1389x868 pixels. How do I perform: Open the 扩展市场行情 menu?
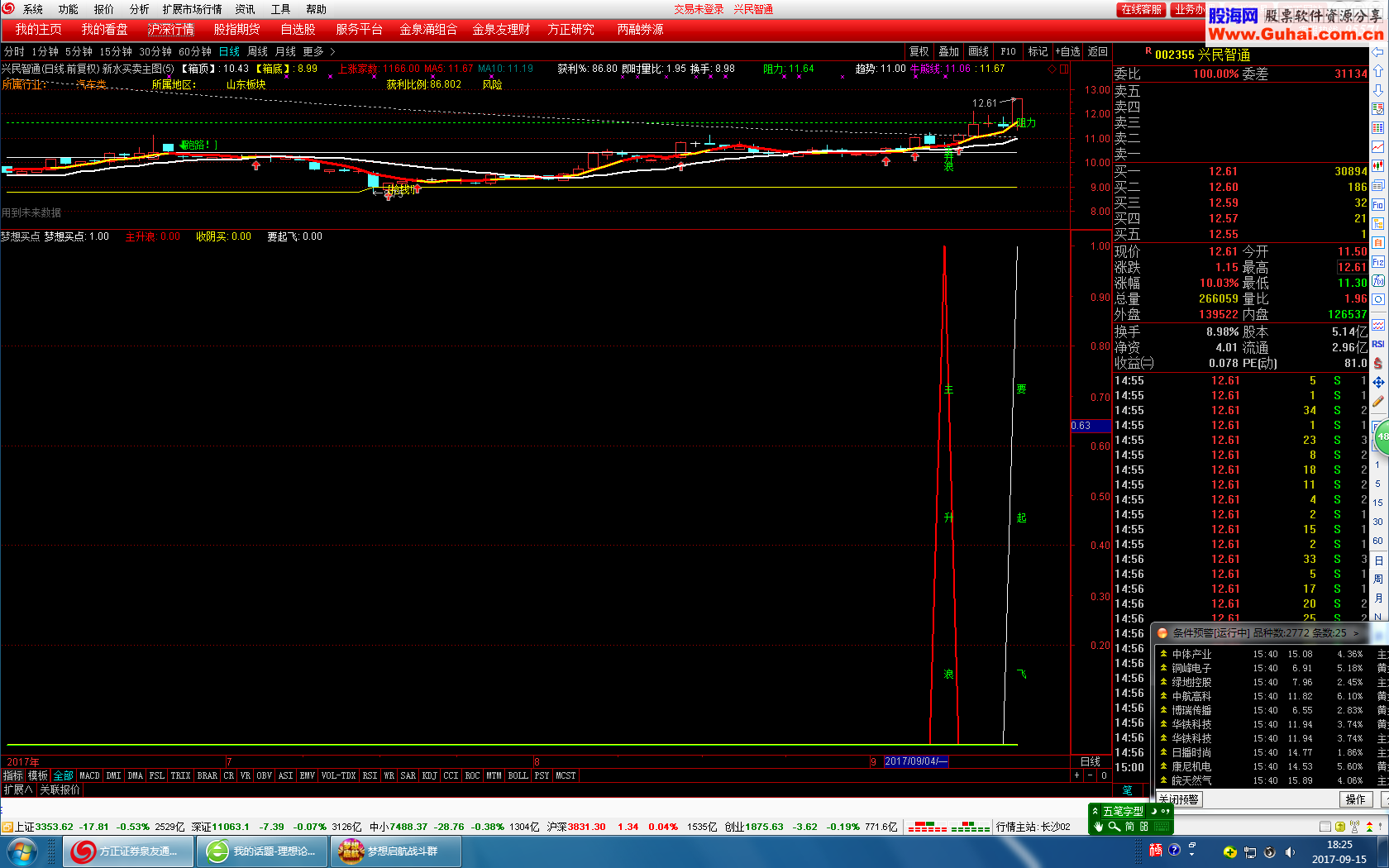192,9
